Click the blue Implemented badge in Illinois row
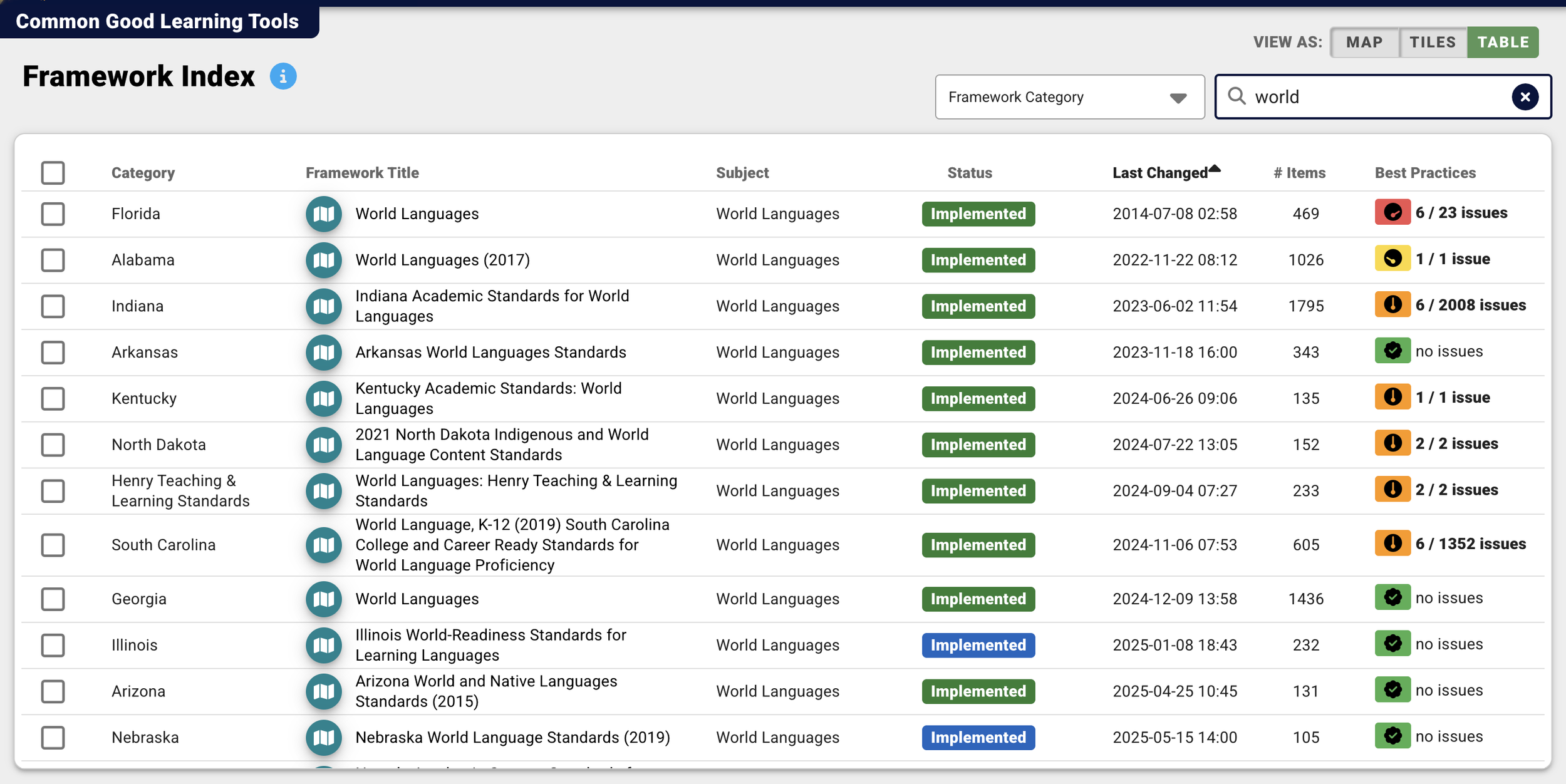The height and width of the screenshot is (784, 1566). pyautogui.click(x=978, y=645)
